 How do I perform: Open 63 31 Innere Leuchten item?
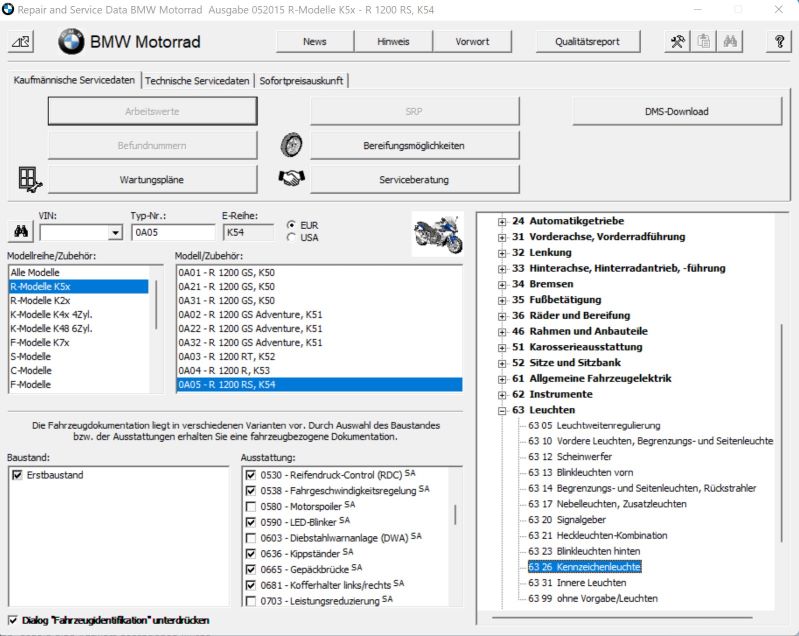pyautogui.click(x=577, y=583)
